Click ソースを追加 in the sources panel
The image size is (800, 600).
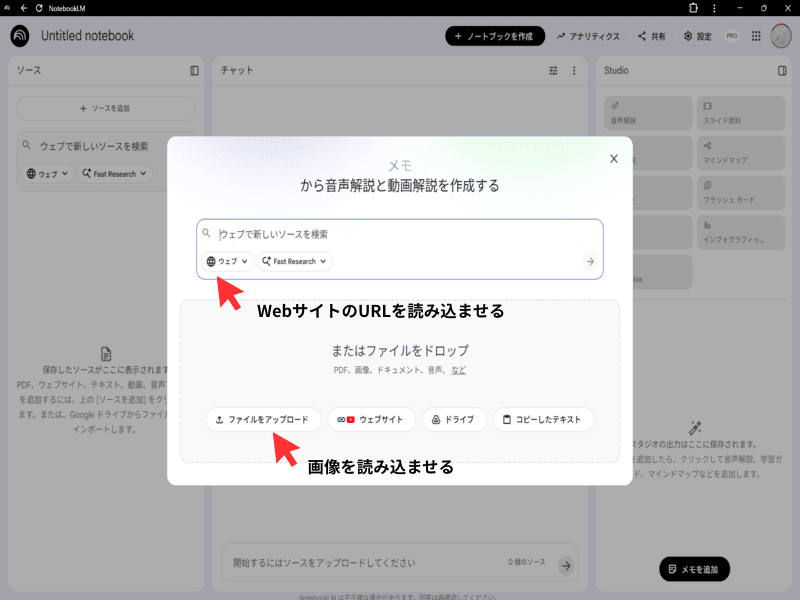click(x=106, y=108)
